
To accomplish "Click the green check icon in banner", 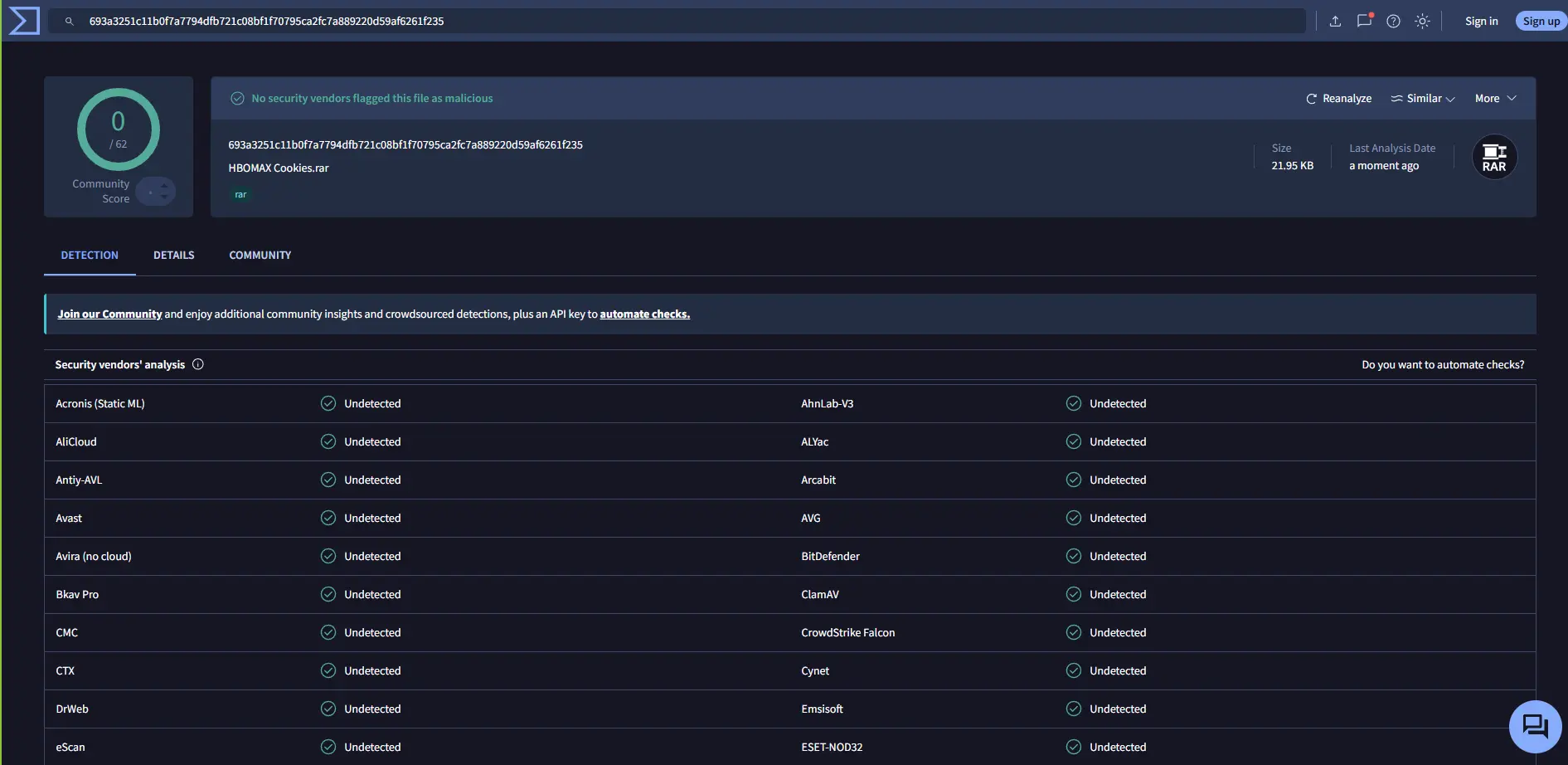I will tap(237, 99).
